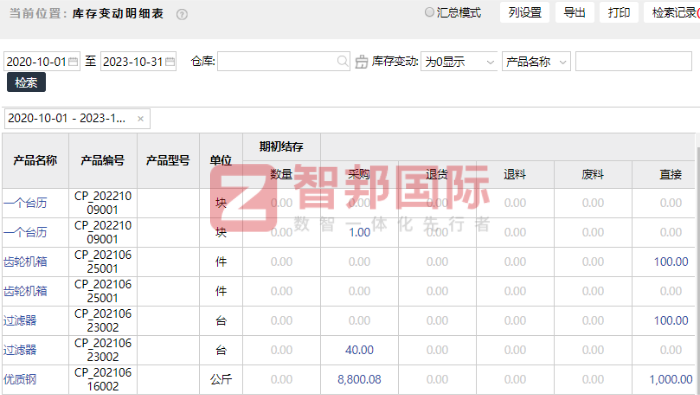Viewport: 700px width, 395px height.
Task: Enable 汇总模式 summary mode radio
Action: tap(429, 12)
